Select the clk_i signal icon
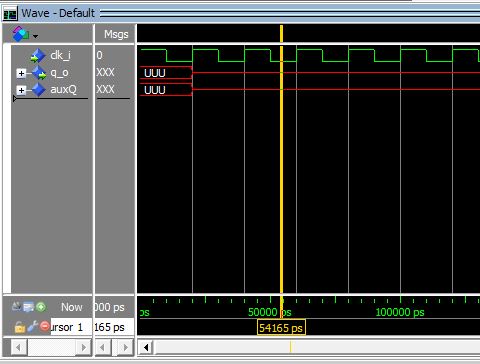 point(38,56)
